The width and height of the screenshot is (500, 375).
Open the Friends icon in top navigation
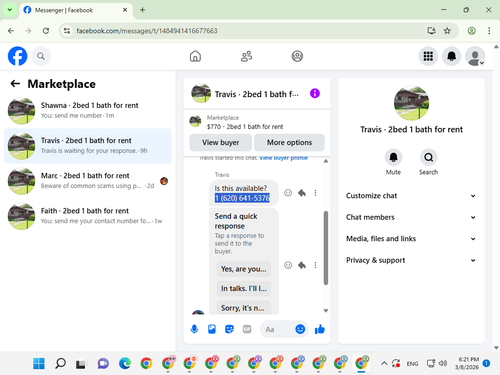pyautogui.click(x=246, y=56)
